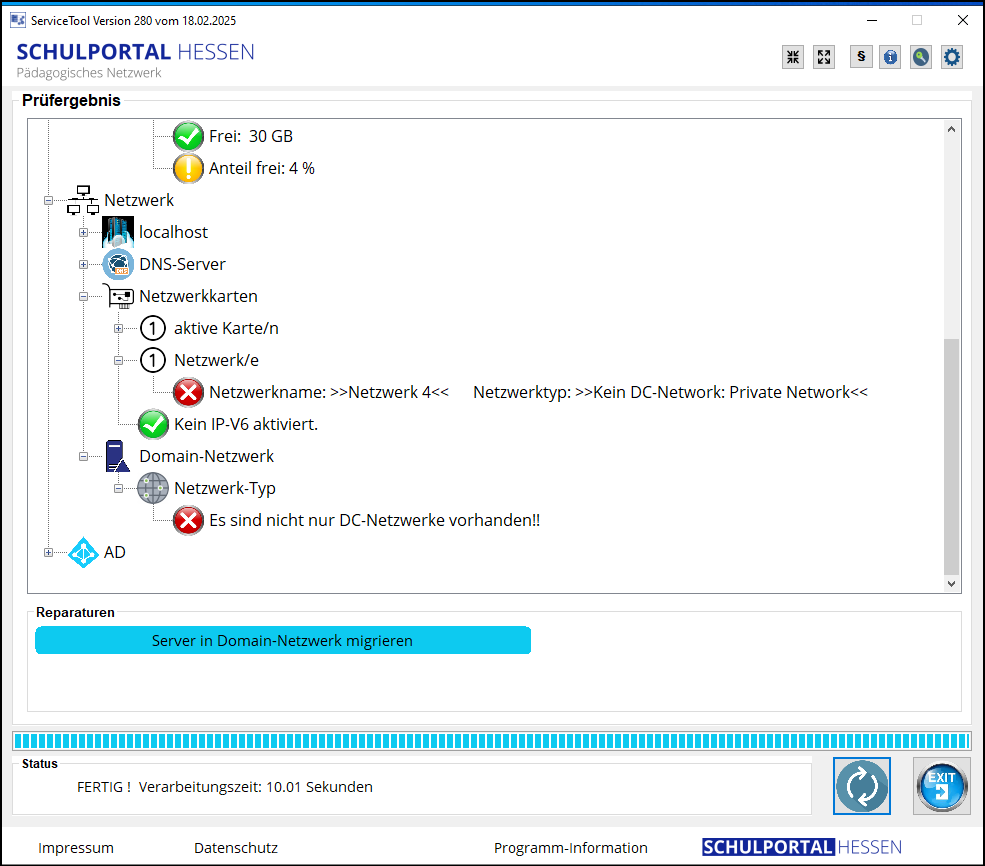Expand the aktive Karte/n node

pyautogui.click(x=118, y=328)
